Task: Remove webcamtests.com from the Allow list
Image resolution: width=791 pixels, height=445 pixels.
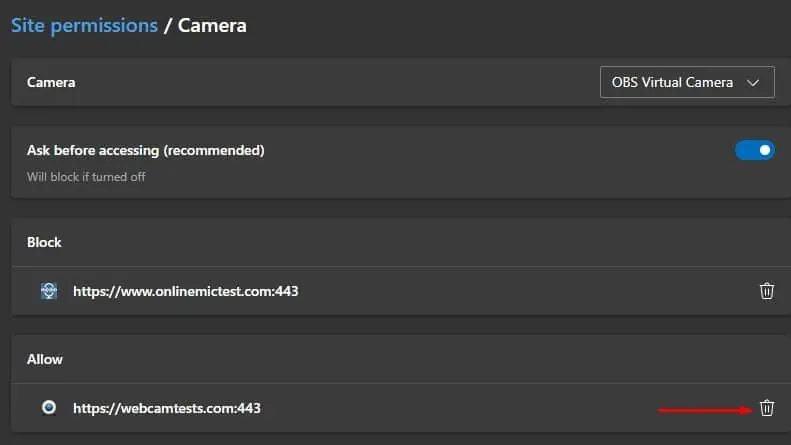Action: (767, 408)
